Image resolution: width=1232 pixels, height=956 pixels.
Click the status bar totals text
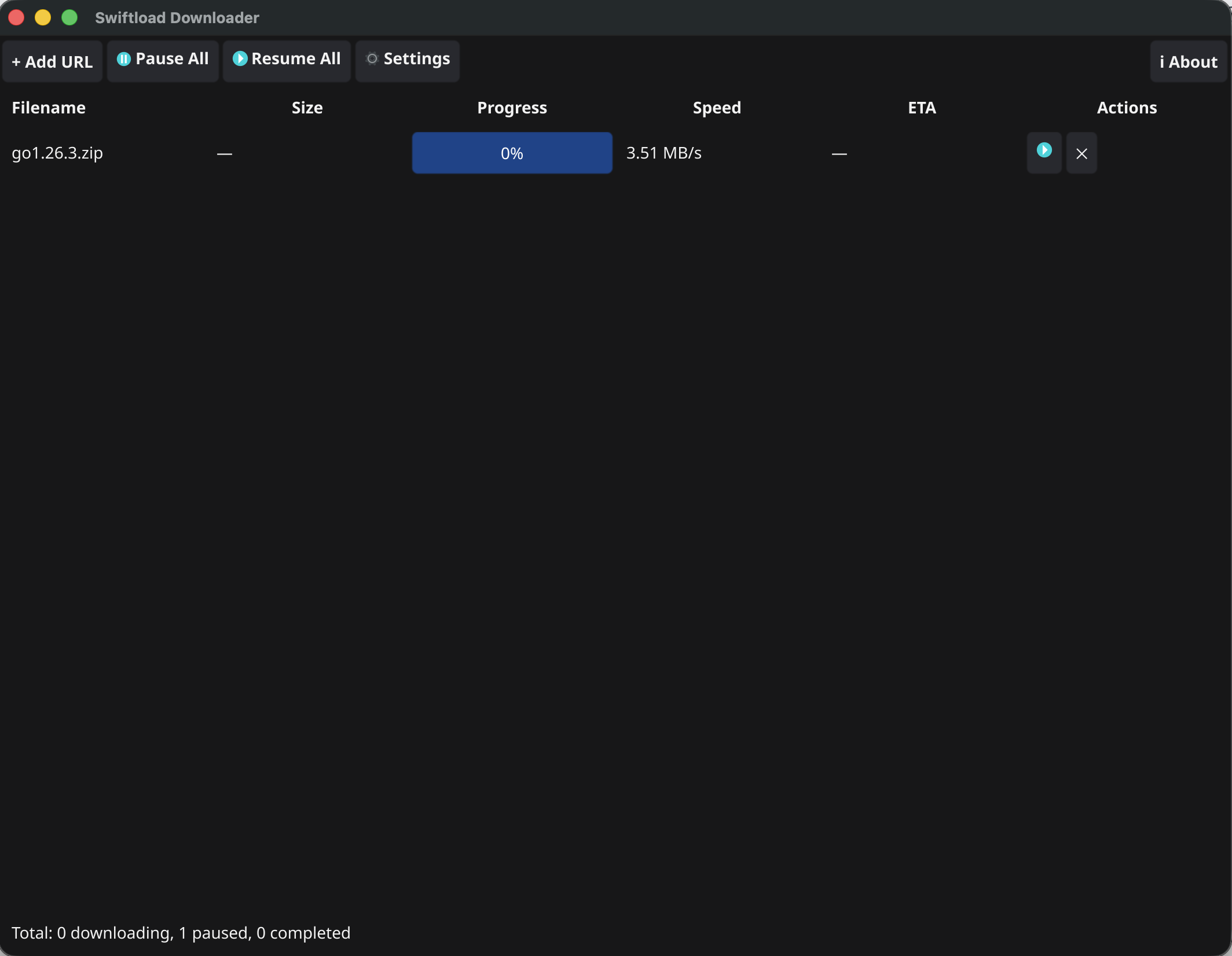[x=181, y=933]
